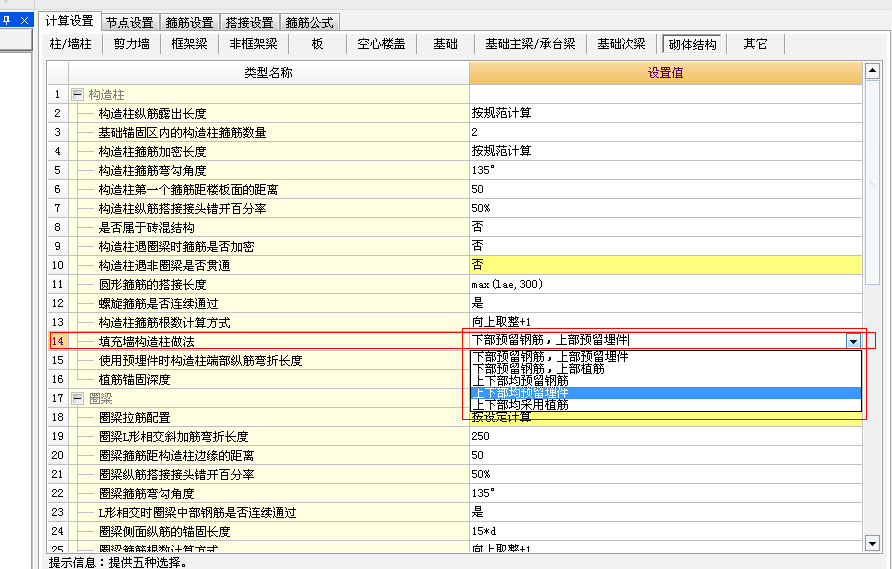Select row number 14 header
The width and height of the screenshot is (892, 569).
click(58, 341)
